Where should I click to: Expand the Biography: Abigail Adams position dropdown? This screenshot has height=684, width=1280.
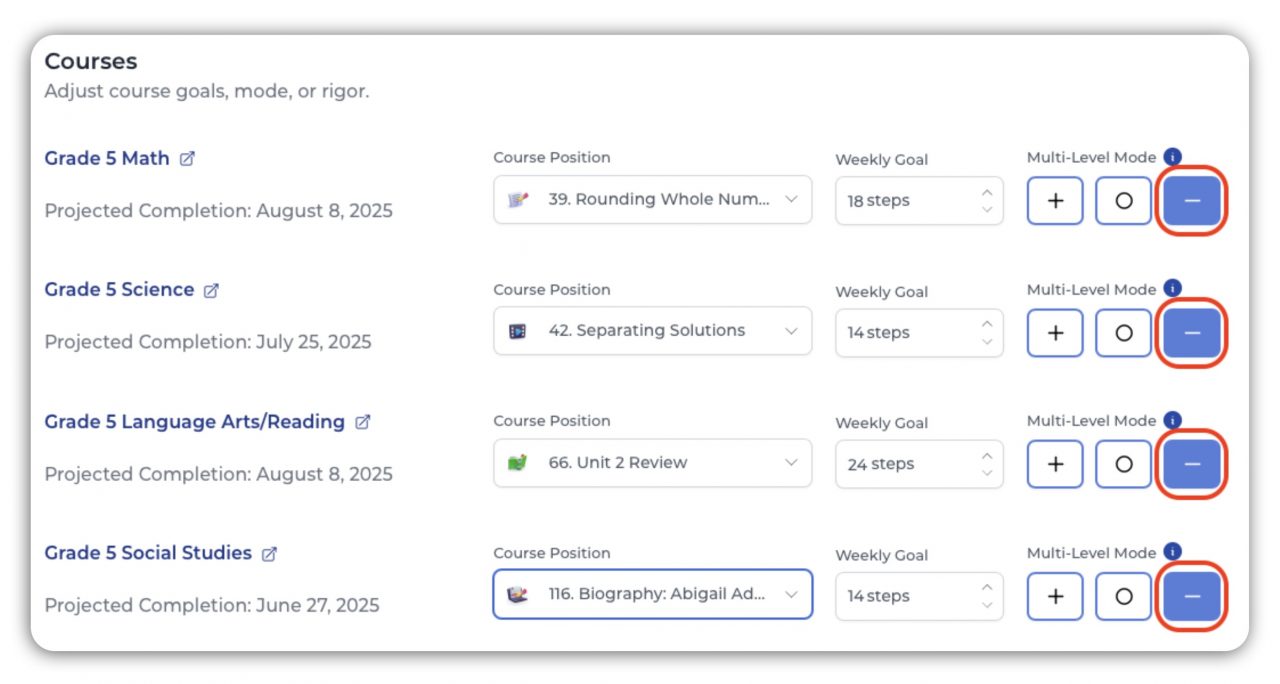(652, 595)
